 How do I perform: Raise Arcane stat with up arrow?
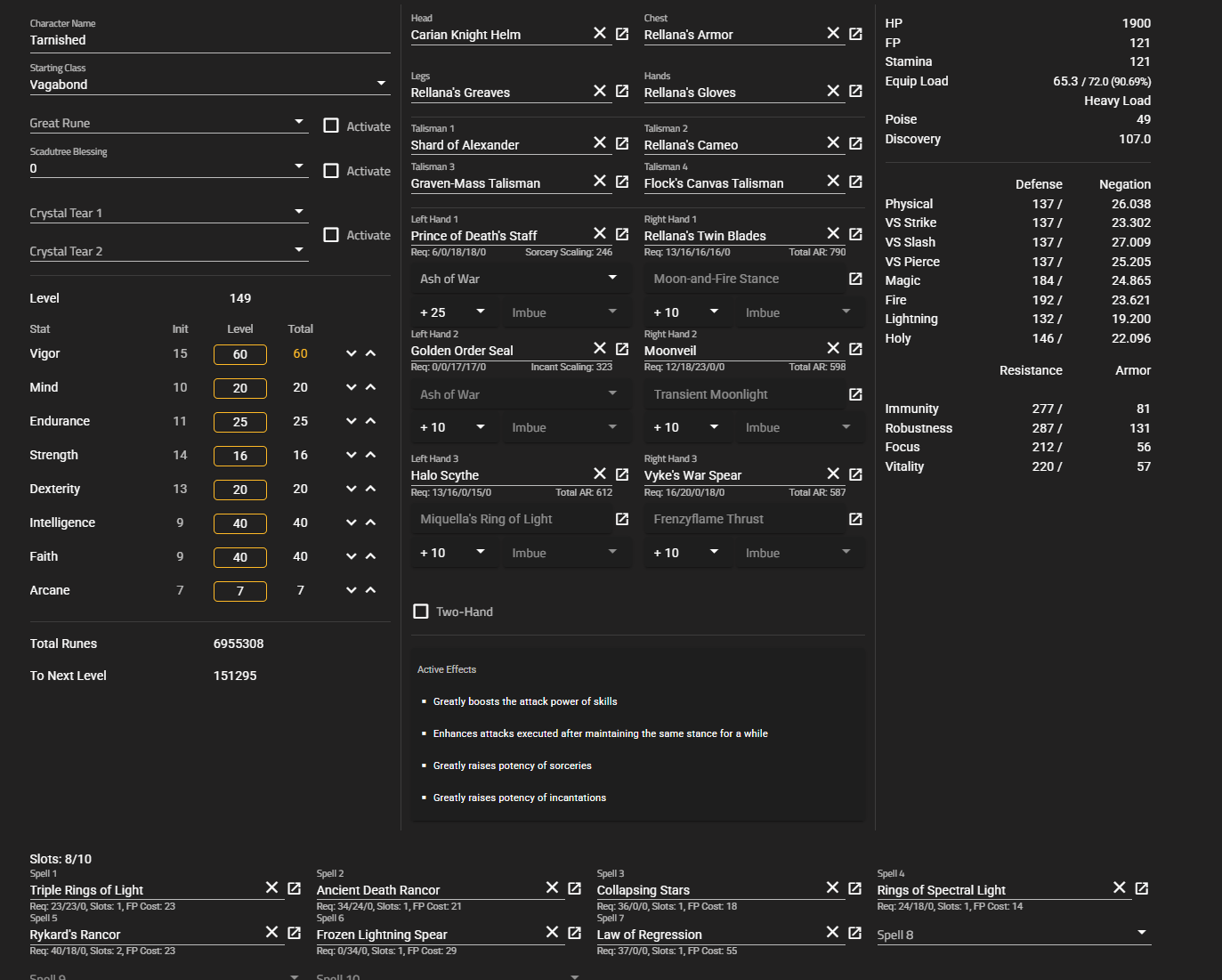[x=371, y=590]
